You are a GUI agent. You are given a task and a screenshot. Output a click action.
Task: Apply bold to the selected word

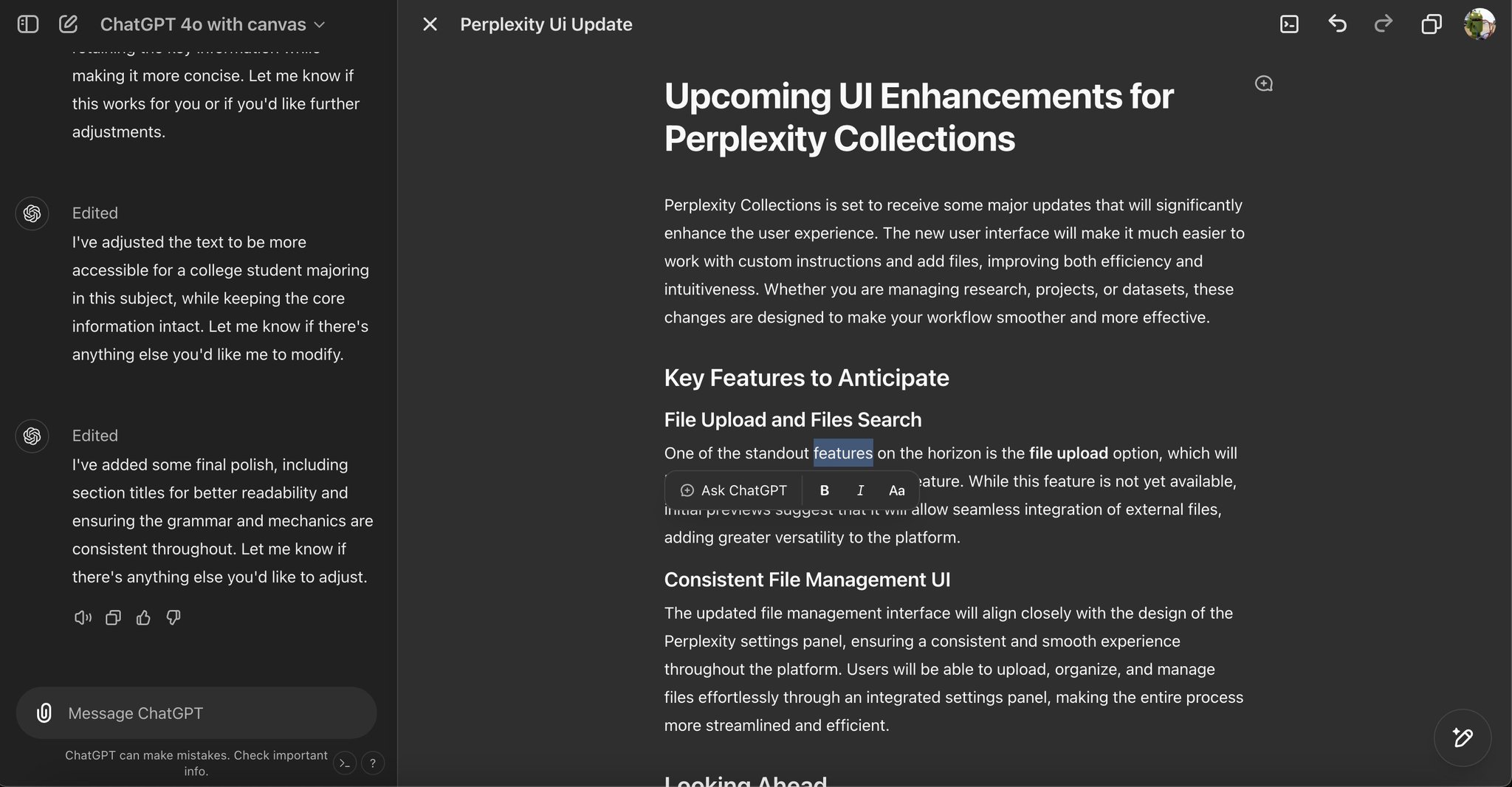pos(825,490)
